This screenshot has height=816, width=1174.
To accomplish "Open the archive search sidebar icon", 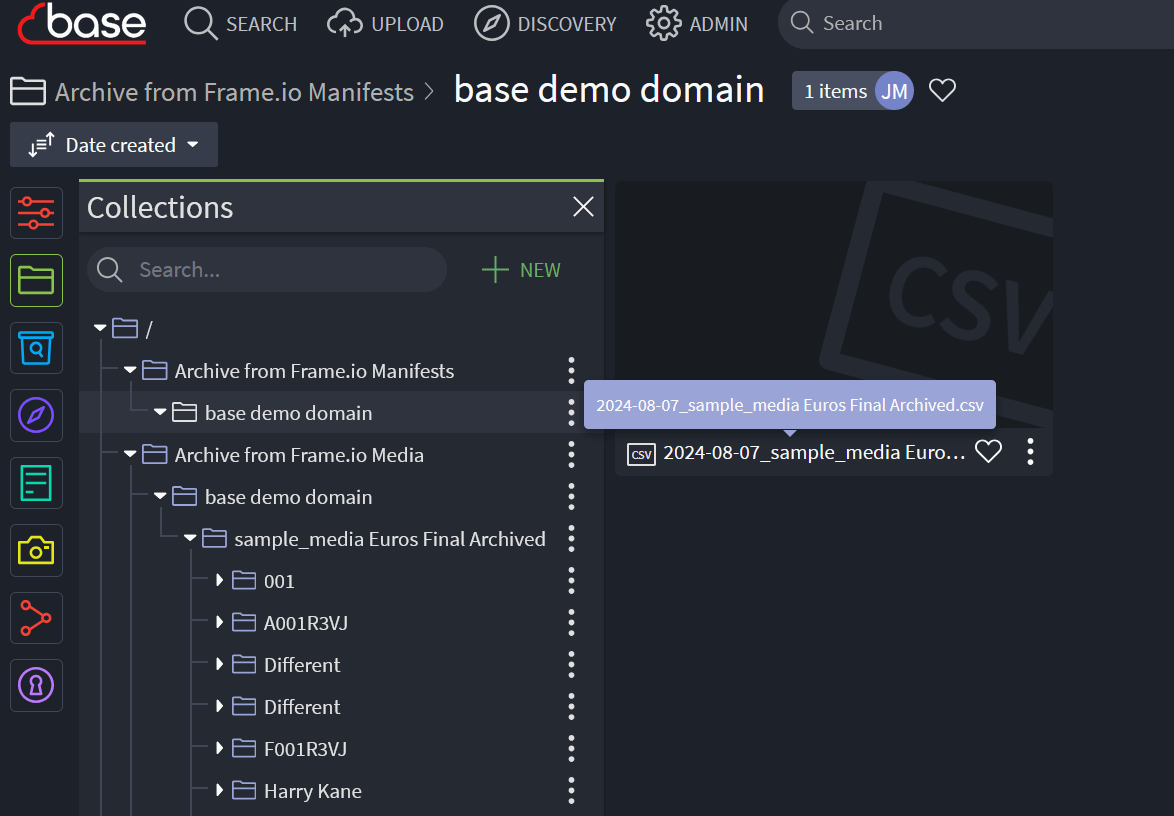I will pos(36,348).
